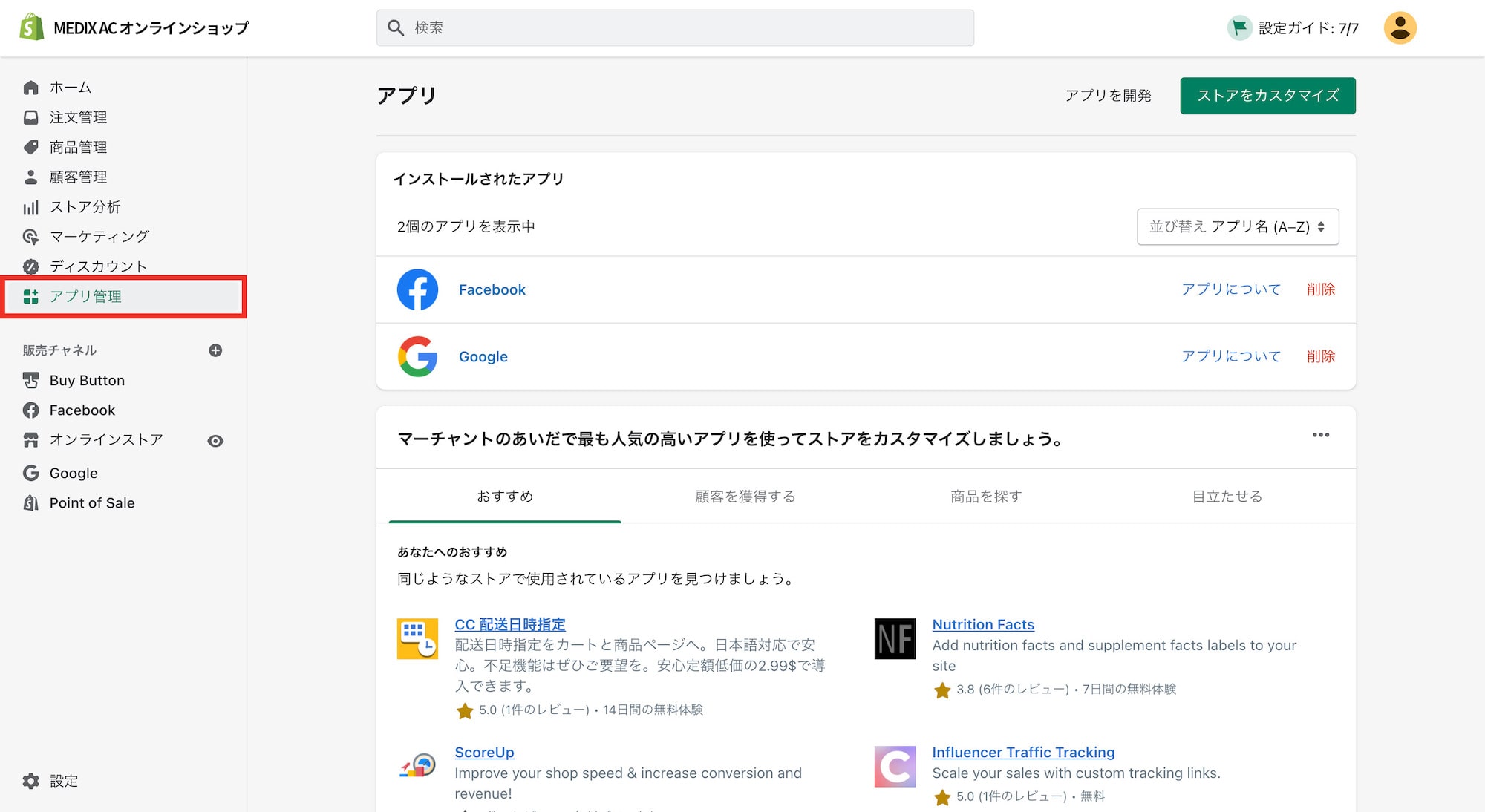The image size is (1485, 812).
Task: Open the three-dot menu in recommendations card
Action: tap(1320, 435)
